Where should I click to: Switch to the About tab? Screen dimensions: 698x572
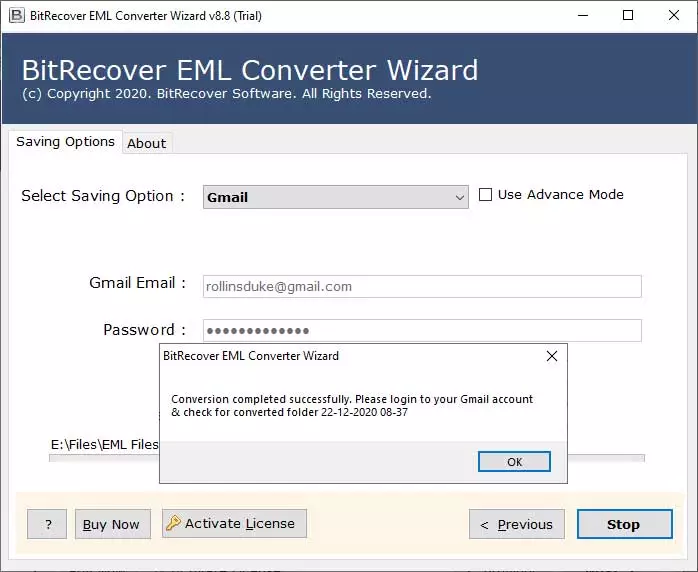pyautogui.click(x=146, y=143)
